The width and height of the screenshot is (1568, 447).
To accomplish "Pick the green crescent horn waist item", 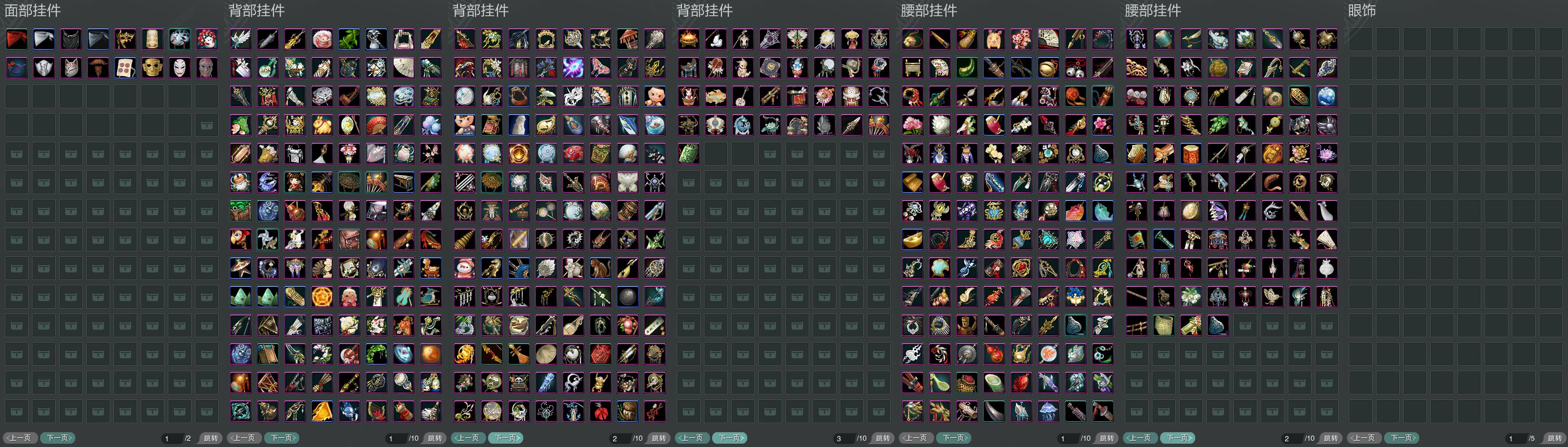I will (x=967, y=68).
